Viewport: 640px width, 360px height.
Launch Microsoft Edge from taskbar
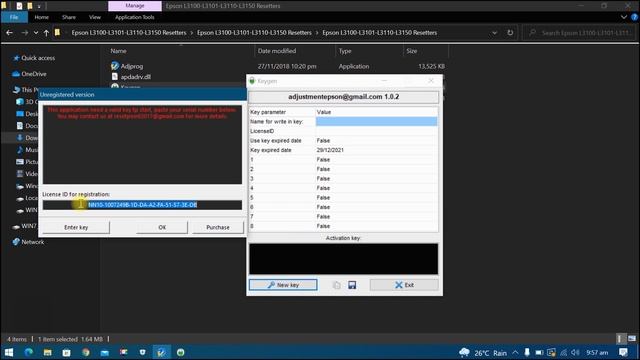(29, 352)
